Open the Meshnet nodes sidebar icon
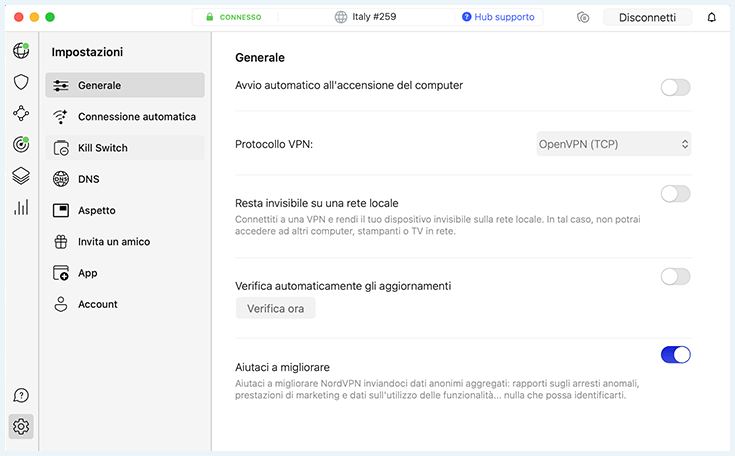Viewport: 735px width, 456px height. click(21, 113)
